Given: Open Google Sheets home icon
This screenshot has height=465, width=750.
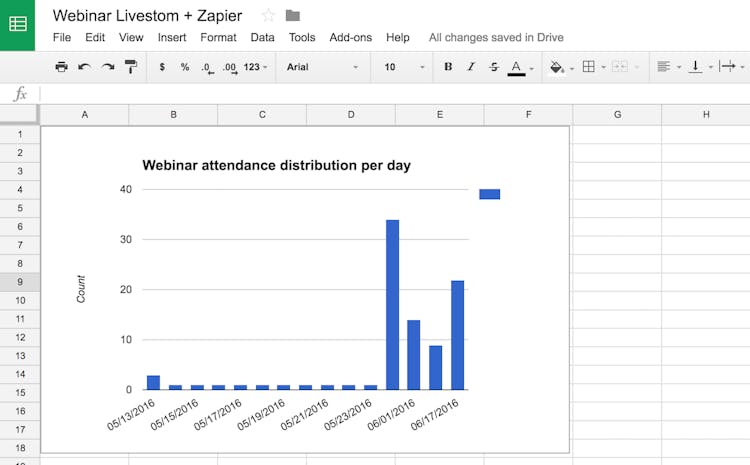Looking at the screenshot, I should click(17, 24).
